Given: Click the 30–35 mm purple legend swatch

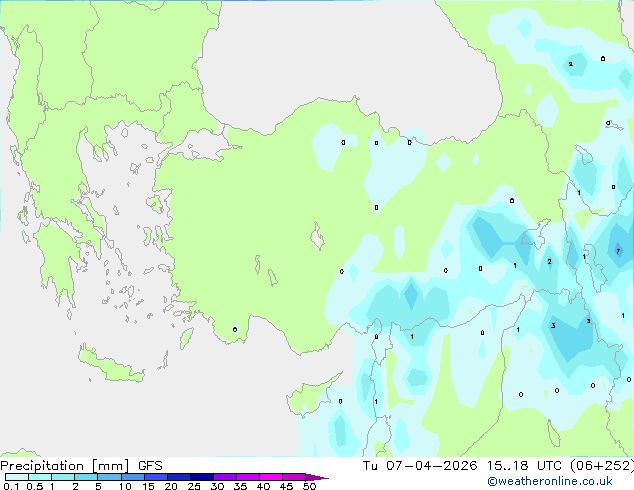Looking at the screenshot, I should (224, 477).
